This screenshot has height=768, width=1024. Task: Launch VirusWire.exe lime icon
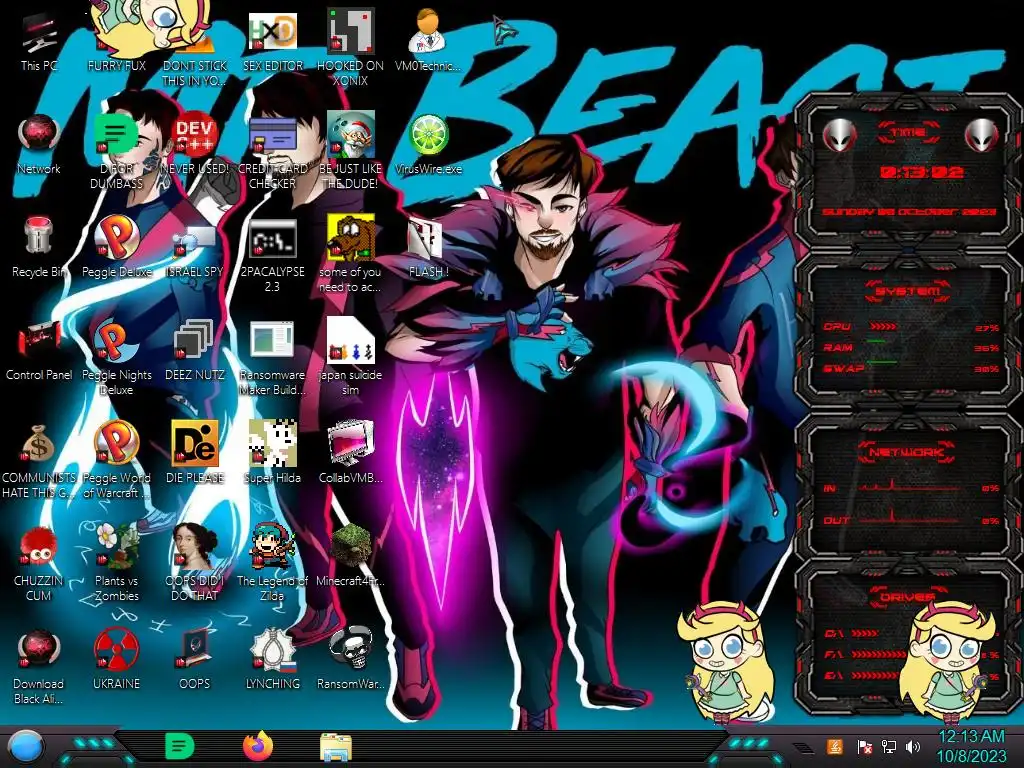click(428, 146)
